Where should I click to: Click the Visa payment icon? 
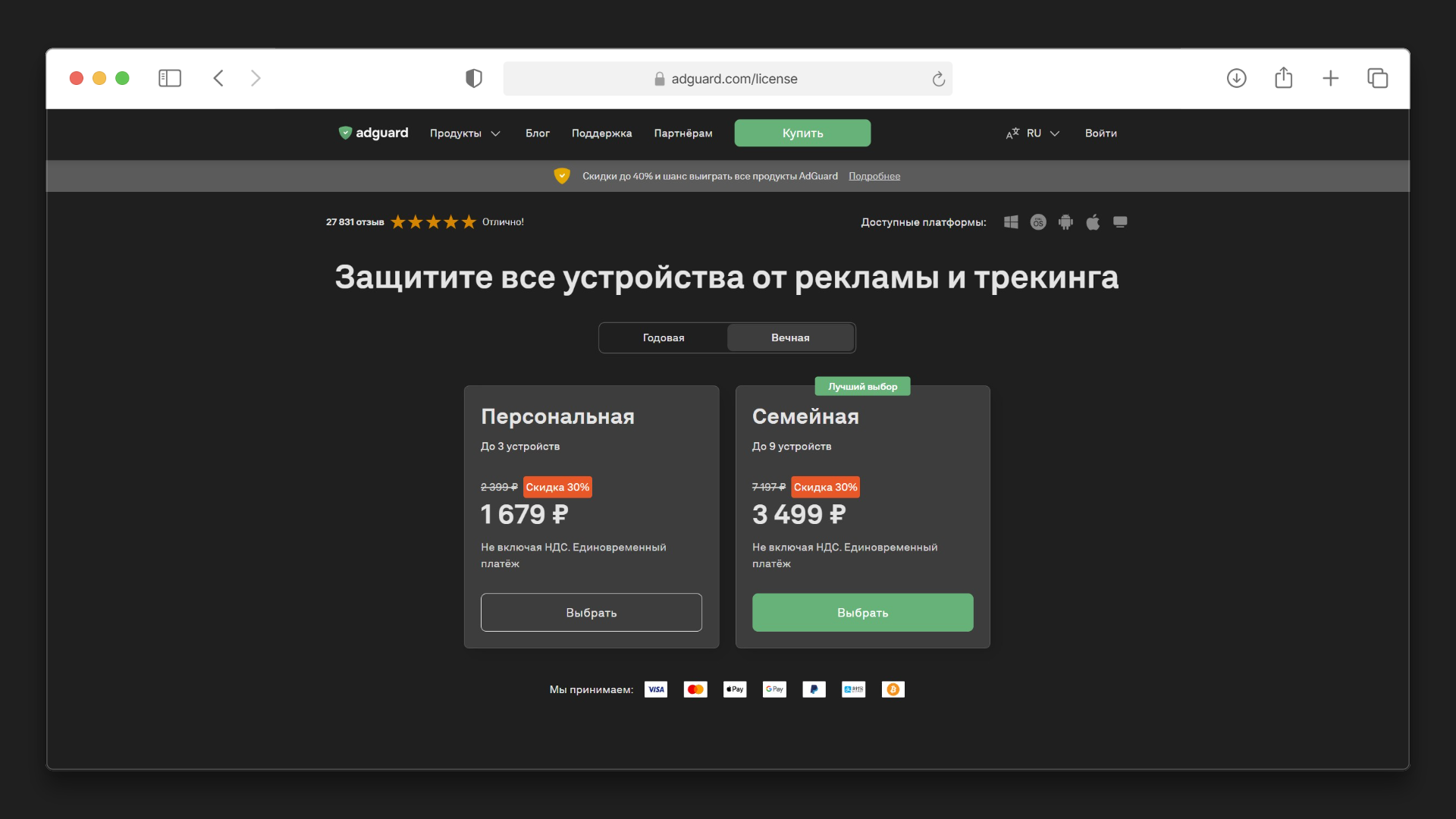point(655,689)
